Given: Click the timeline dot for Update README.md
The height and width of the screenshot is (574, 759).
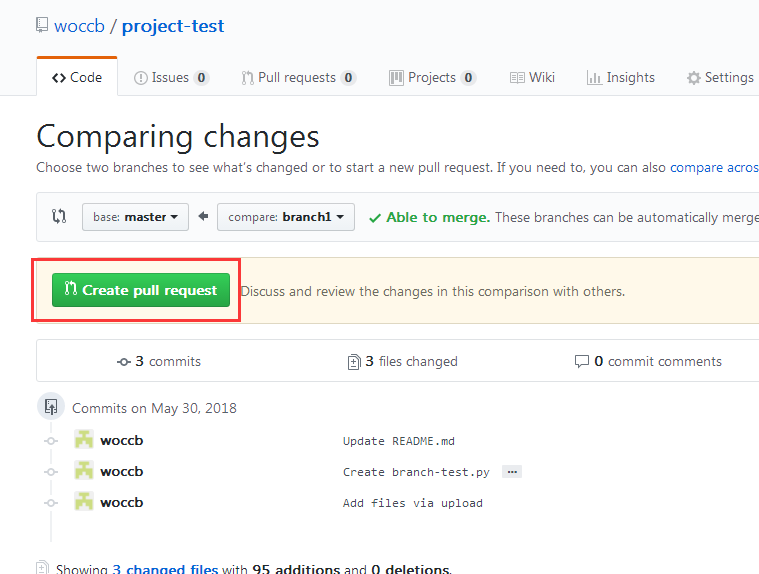Looking at the screenshot, I should click(51, 441).
